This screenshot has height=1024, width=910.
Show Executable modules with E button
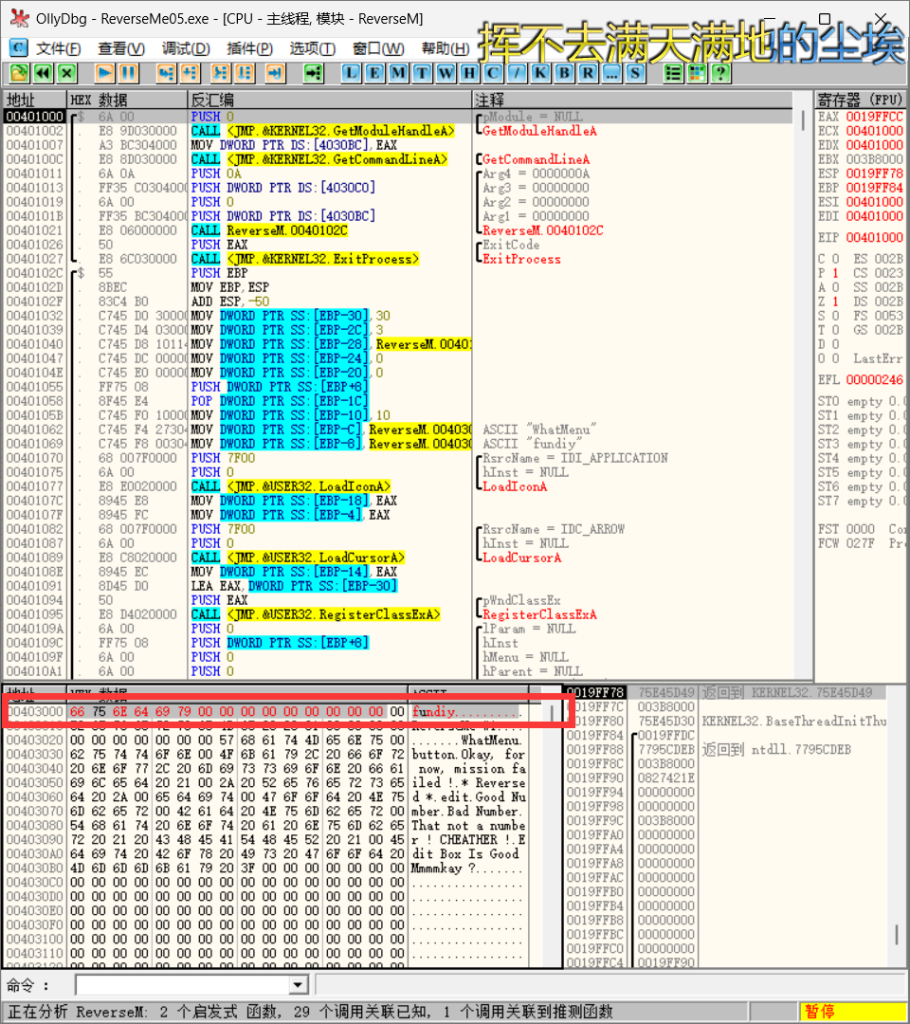tap(376, 73)
